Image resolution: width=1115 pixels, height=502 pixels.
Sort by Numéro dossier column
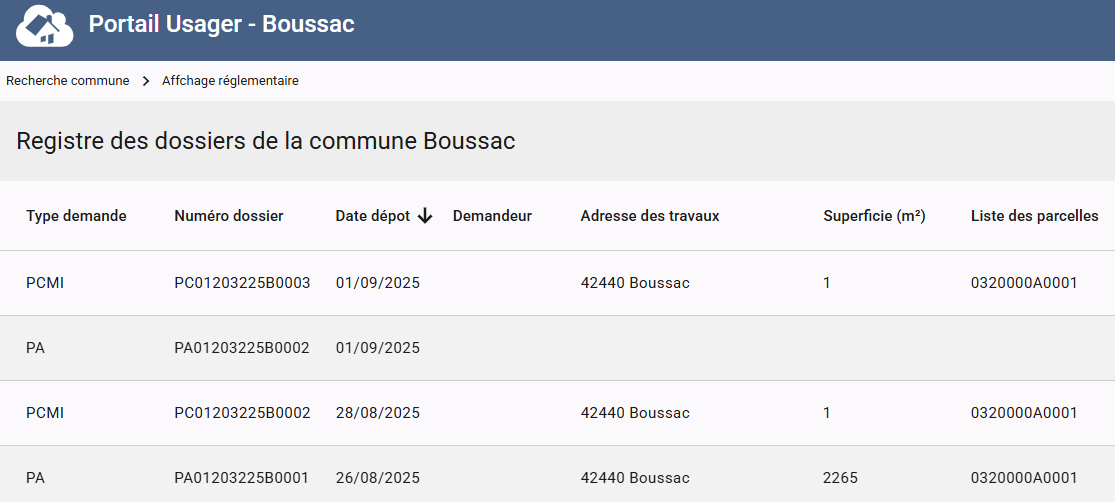click(x=228, y=216)
